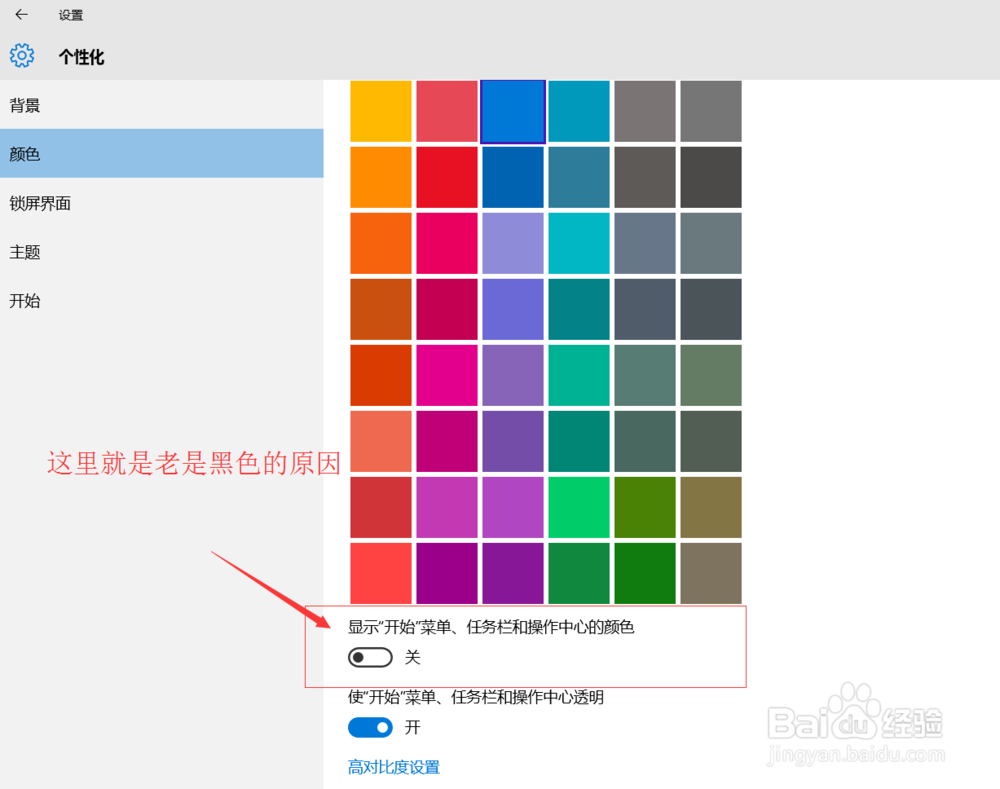Screen dimensions: 1000x789
Task: Choose the teal swatch in the top row
Action: tap(579, 111)
